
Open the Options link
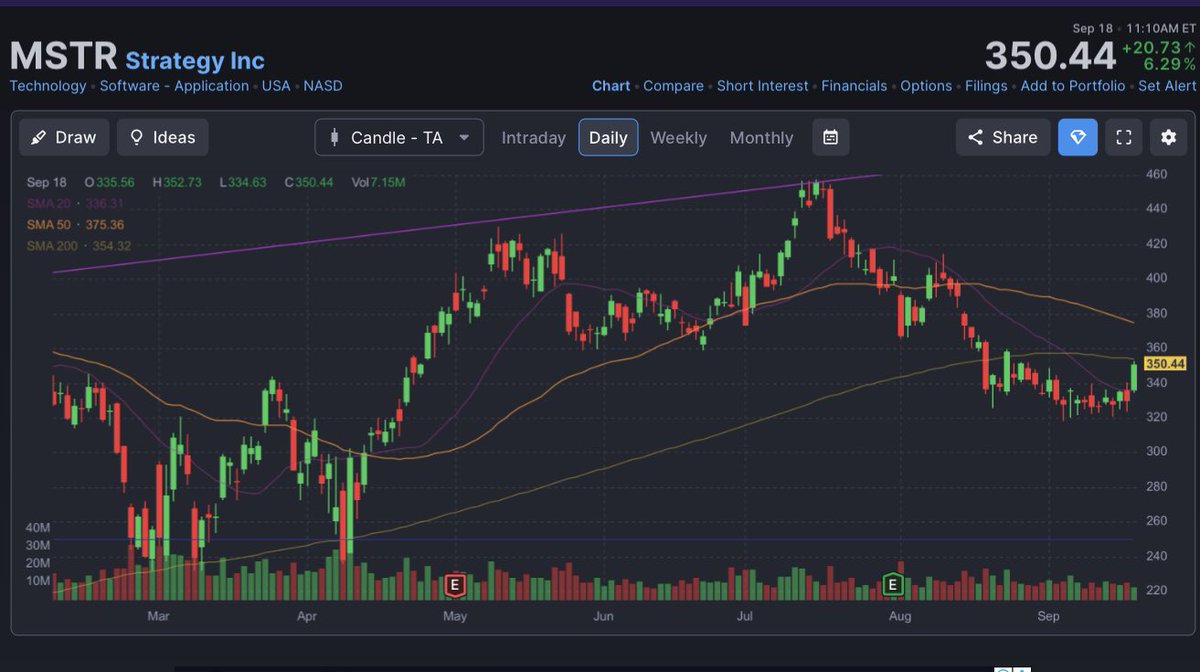(x=926, y=86)
